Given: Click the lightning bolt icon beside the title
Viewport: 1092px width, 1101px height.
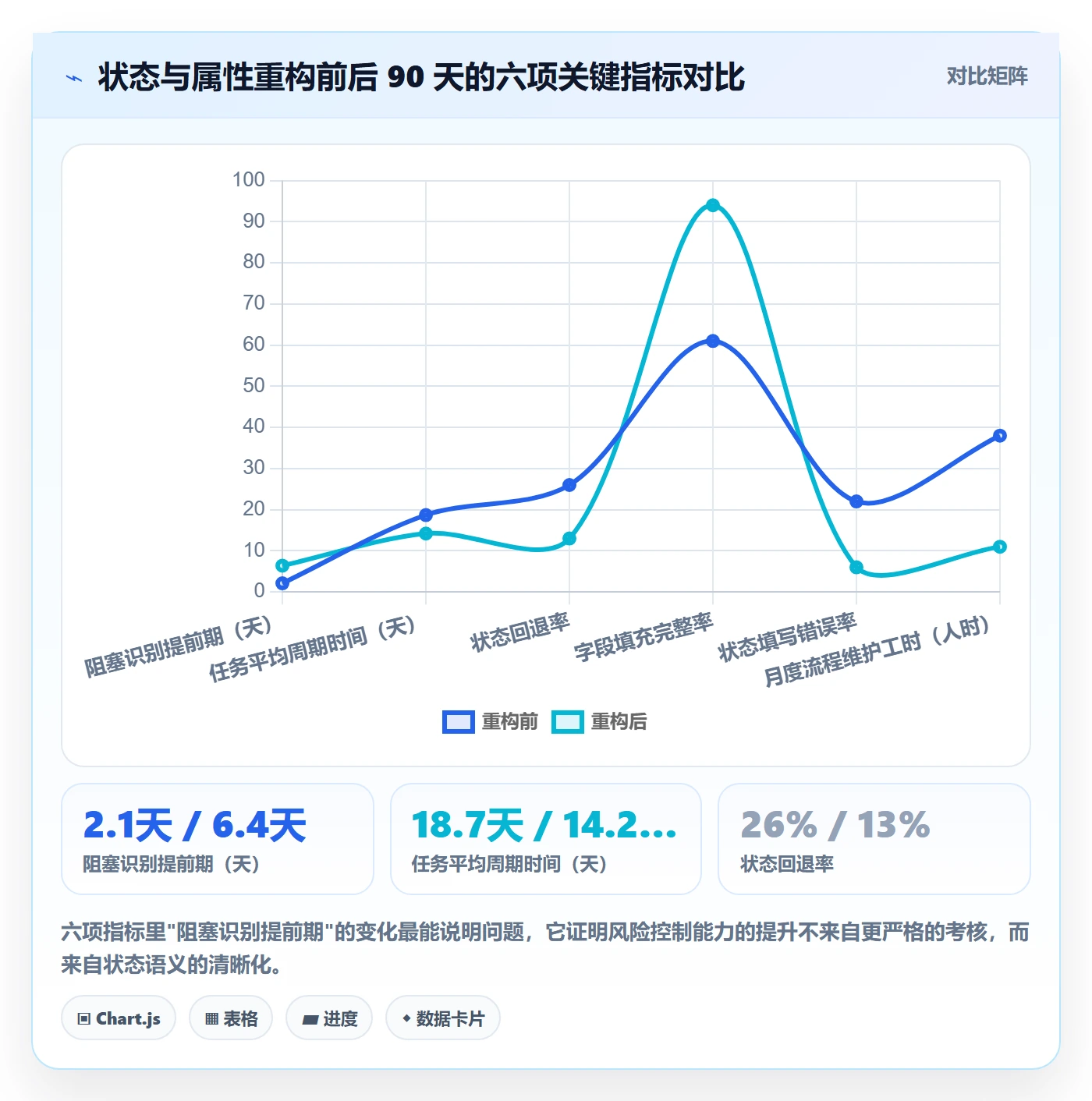Looking at the screenshot, I should point(74,77).
